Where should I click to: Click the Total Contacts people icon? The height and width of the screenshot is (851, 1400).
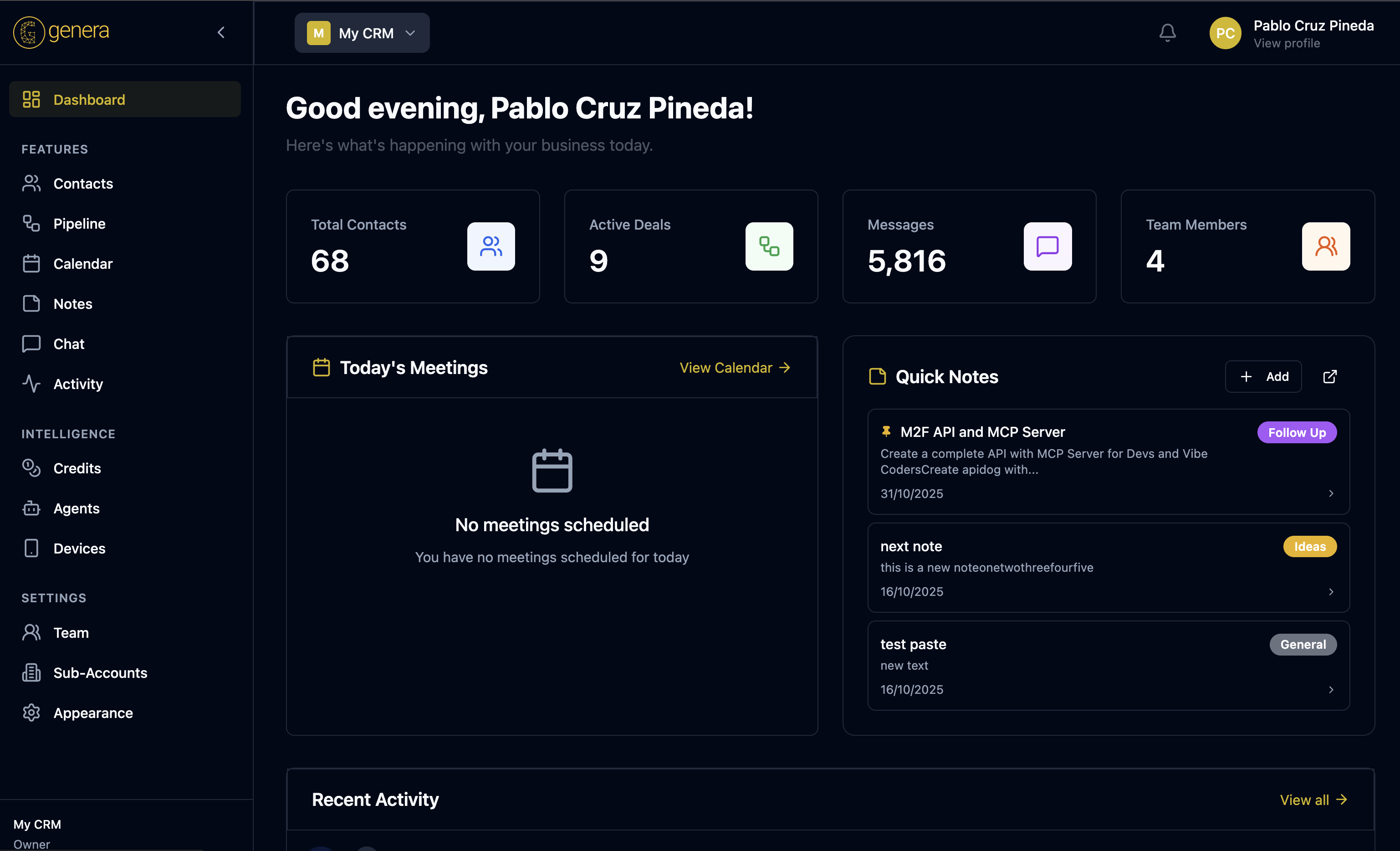click(491, 246)
